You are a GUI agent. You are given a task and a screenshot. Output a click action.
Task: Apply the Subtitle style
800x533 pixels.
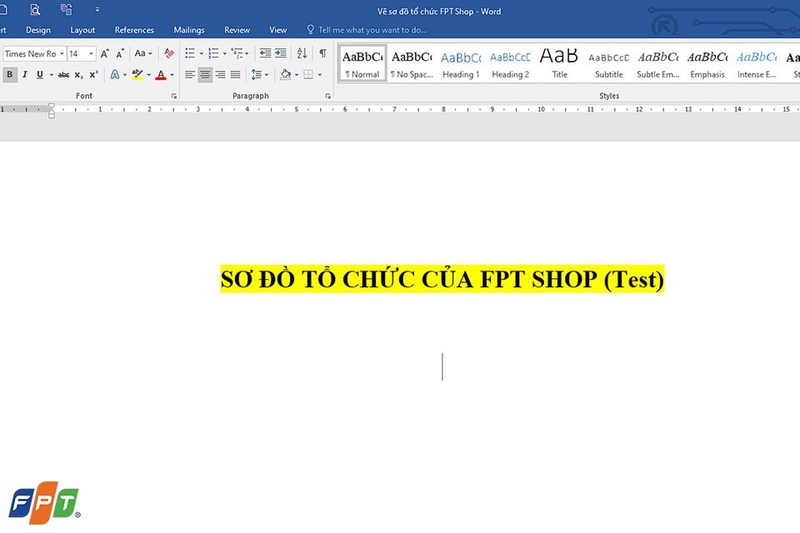(x=609, y=64)
